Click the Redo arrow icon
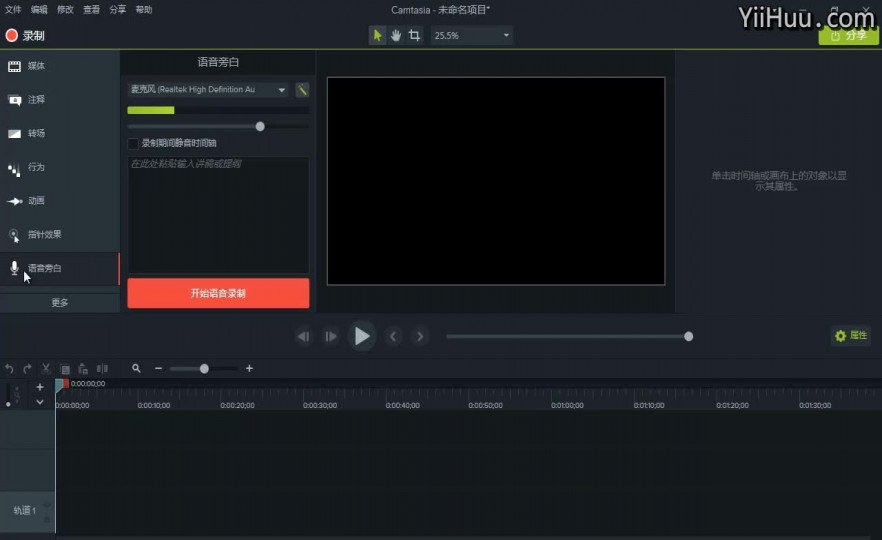Screen dimensions: 882x540 click(28, 369)
